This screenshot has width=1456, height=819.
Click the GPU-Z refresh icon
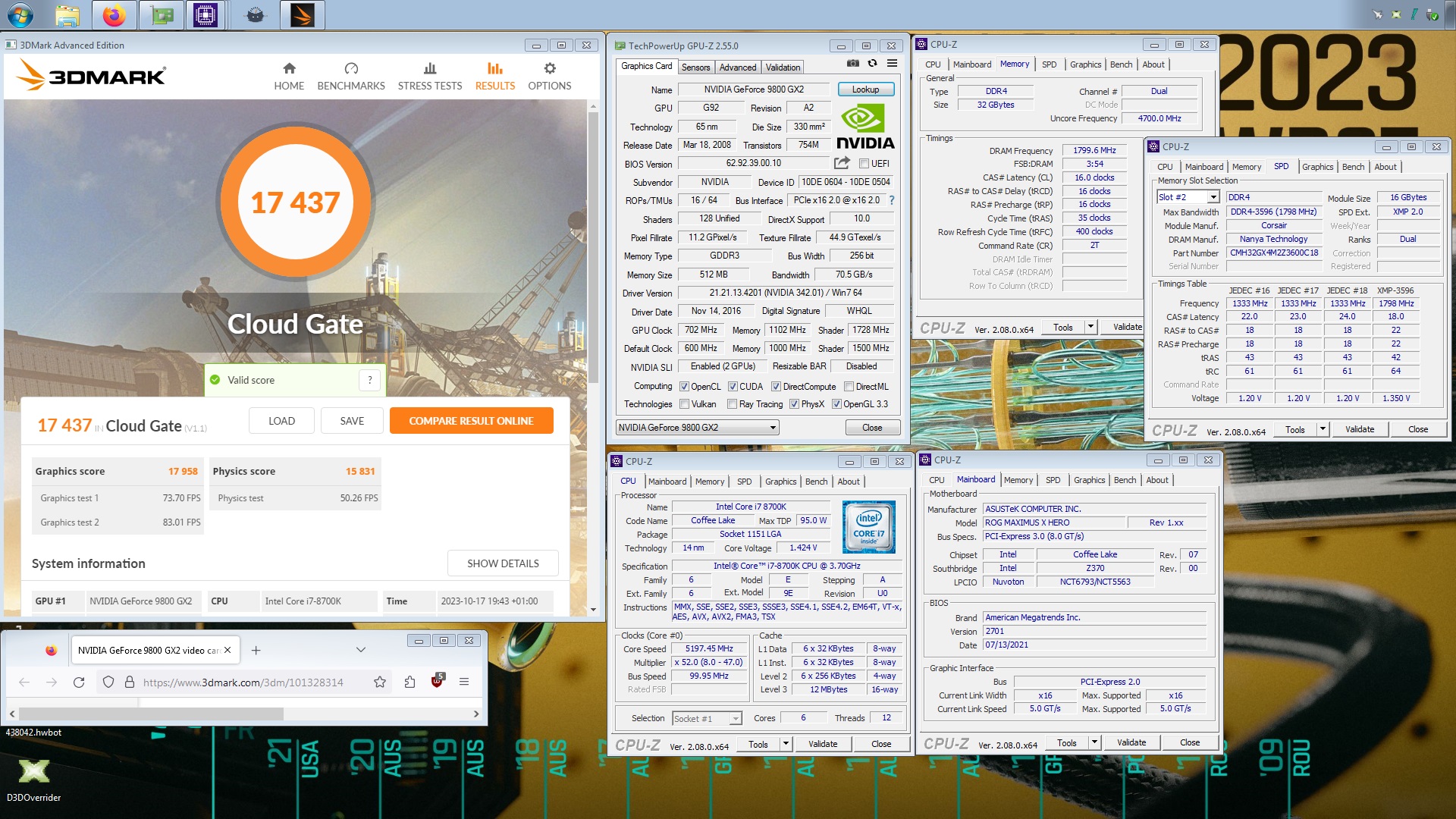tap(873, 64)
